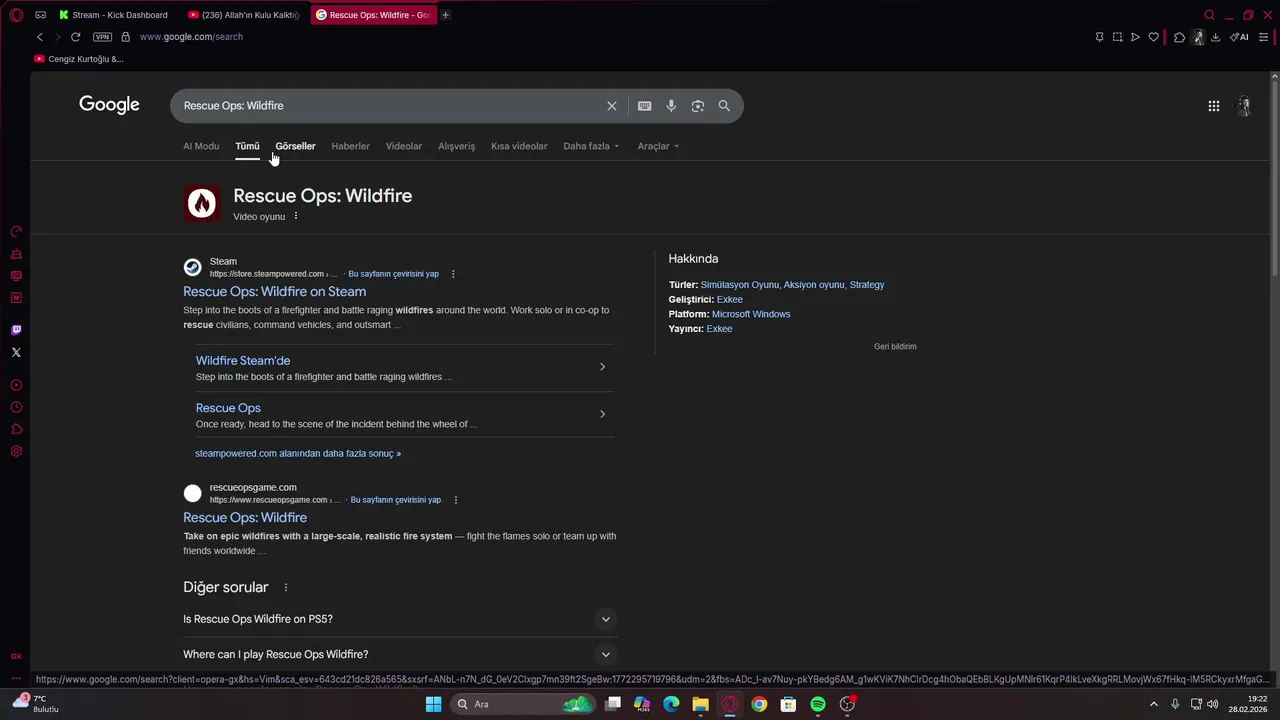Open Spotify from the taskbar
This screenshot has width=1280, height=720.
tap(818, 704)
